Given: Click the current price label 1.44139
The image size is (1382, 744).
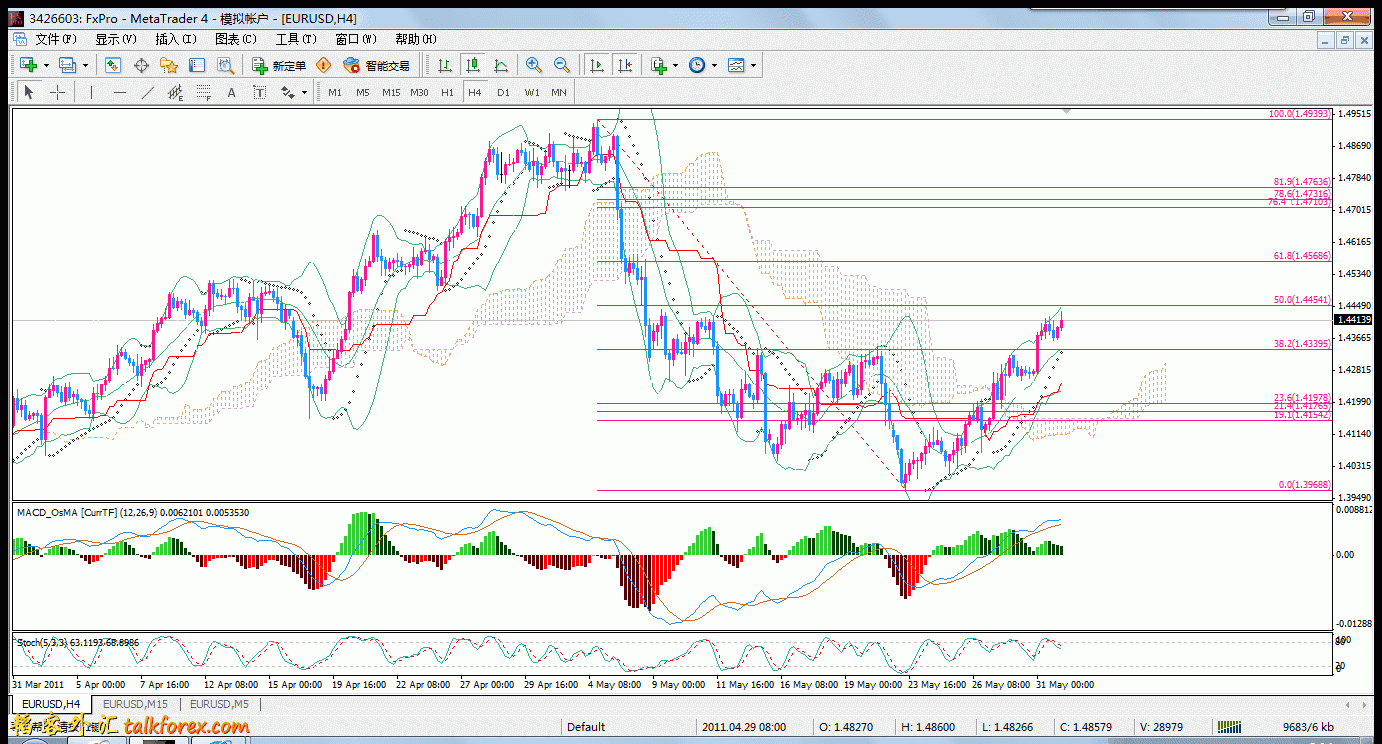Looking at the screenshot, I should coord(1353,320).
